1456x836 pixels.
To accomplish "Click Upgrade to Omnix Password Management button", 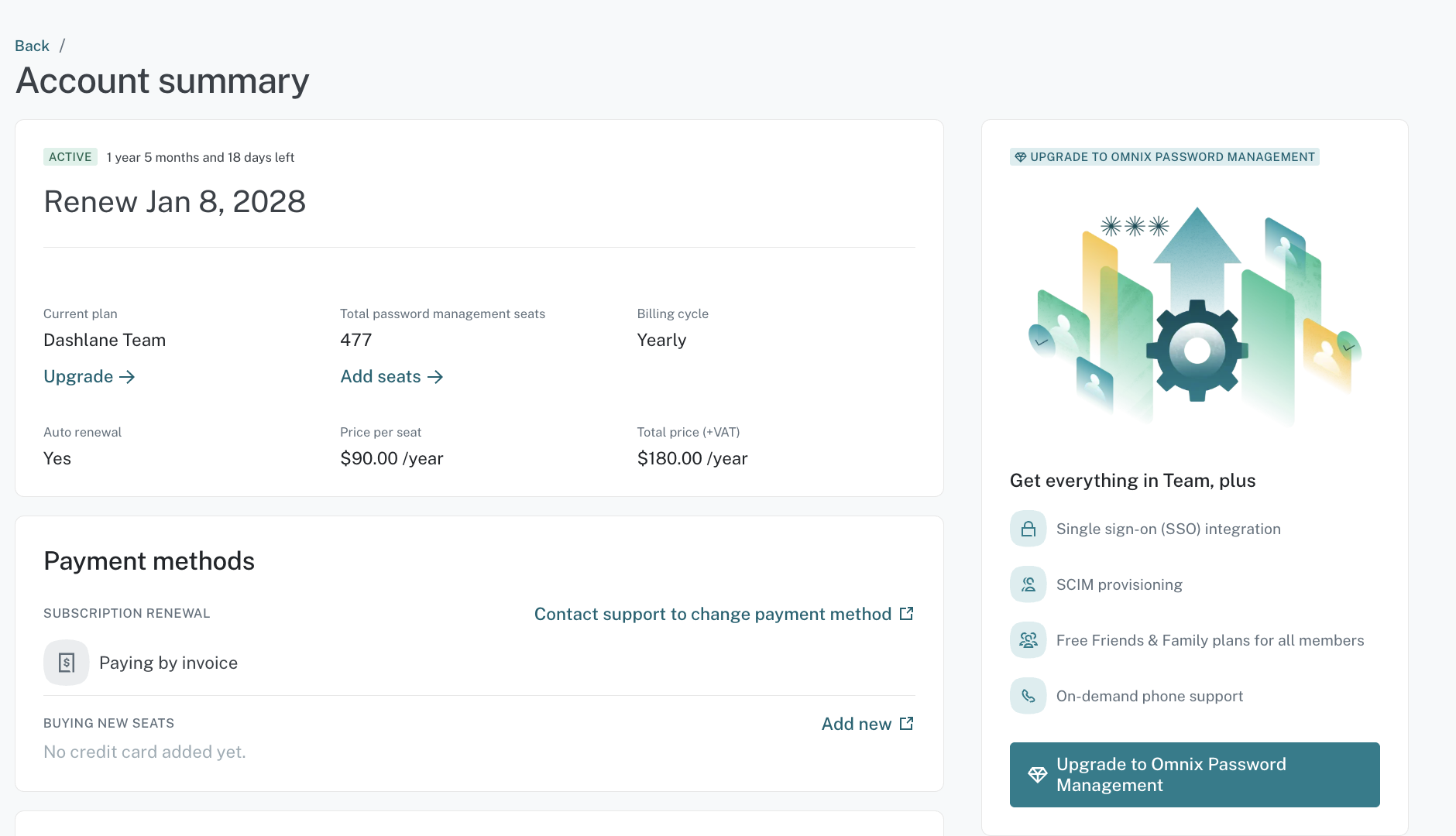I will tap(1194, 775).
